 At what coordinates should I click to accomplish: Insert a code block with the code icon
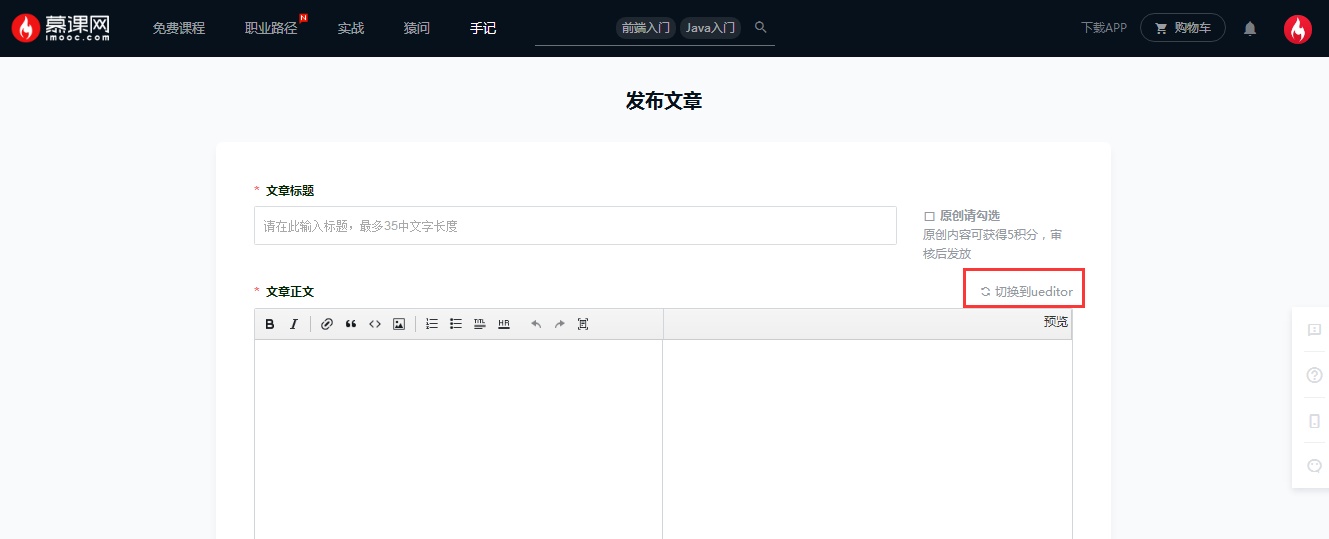[375, 324]
